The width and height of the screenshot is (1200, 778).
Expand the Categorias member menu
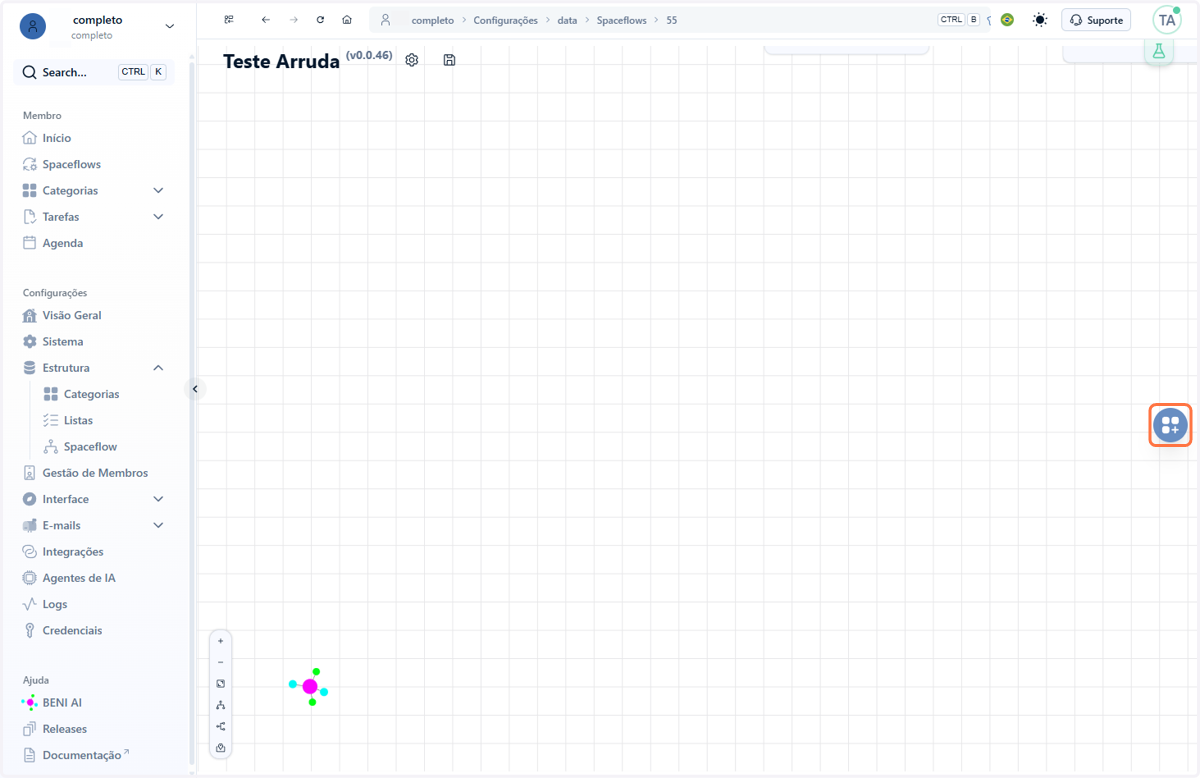click(158, 190)
